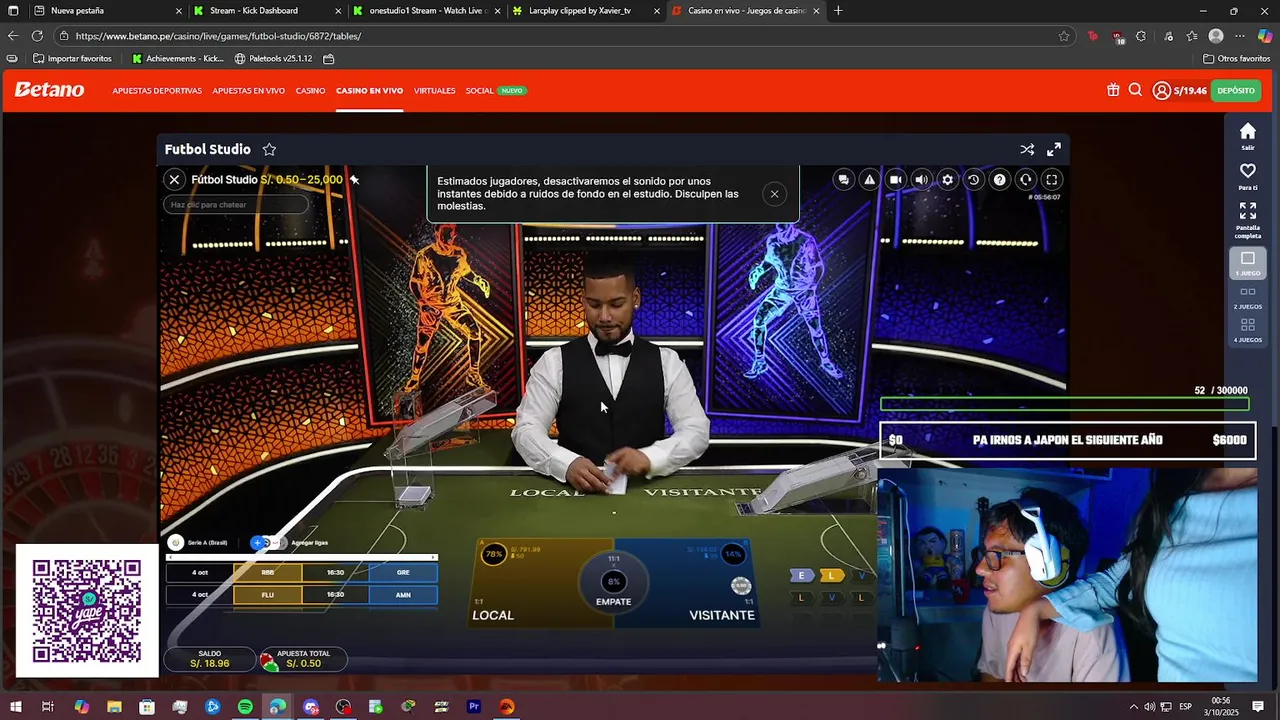This screenshot has width=1280, height=720.
Task: Open the in-game chat icon
Action: pyautogui.click(x=844, y=180)
